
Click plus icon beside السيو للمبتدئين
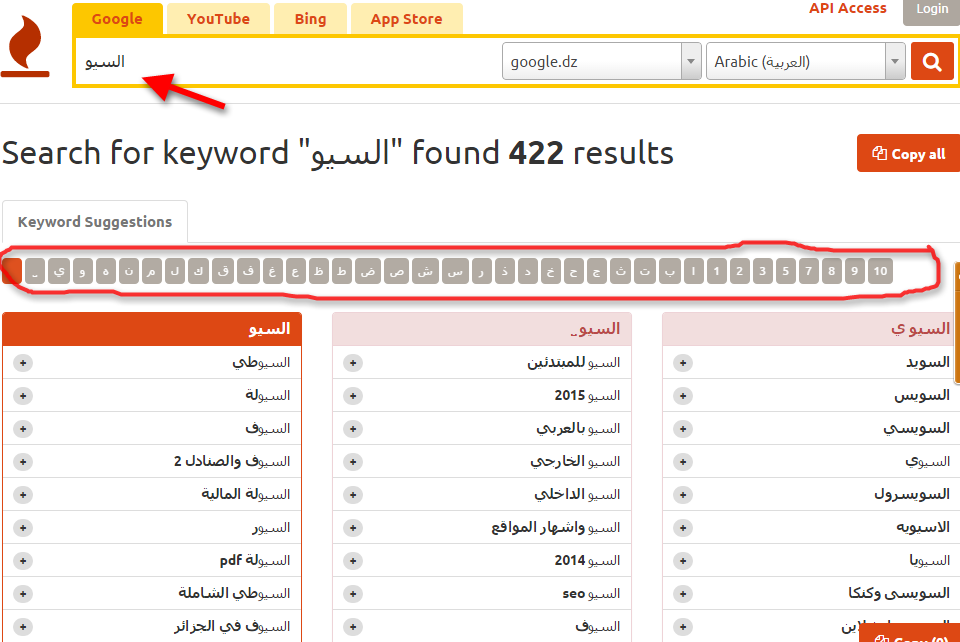[x=353, y=363]
